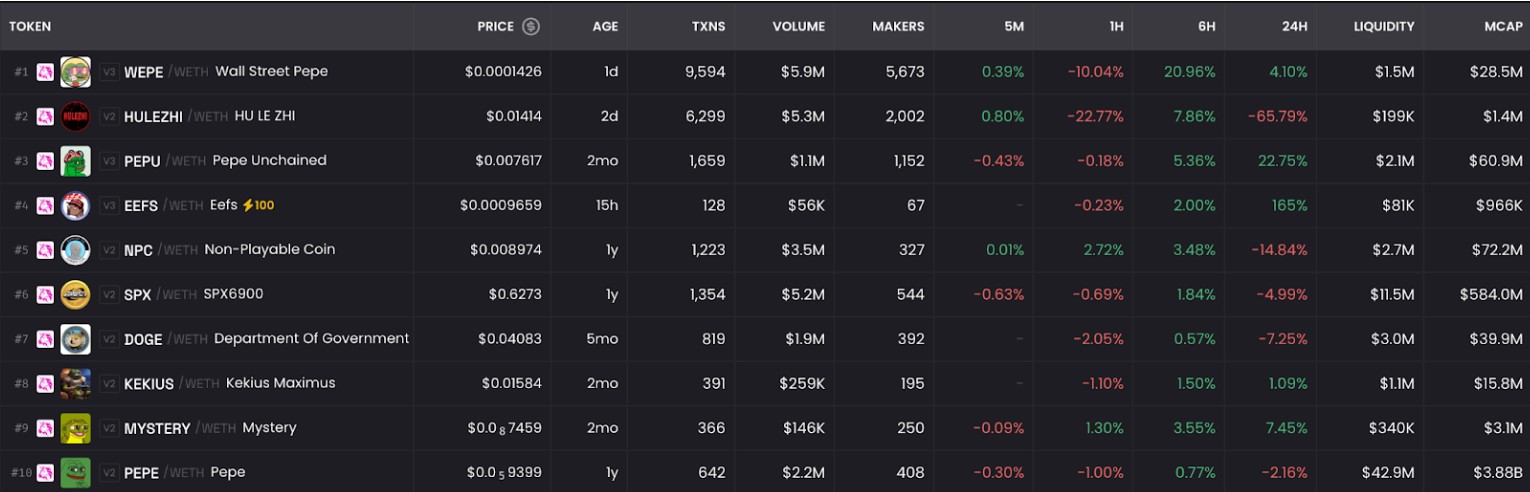Click the Uniswap DEX icon in EEFS row

point(45,206)
